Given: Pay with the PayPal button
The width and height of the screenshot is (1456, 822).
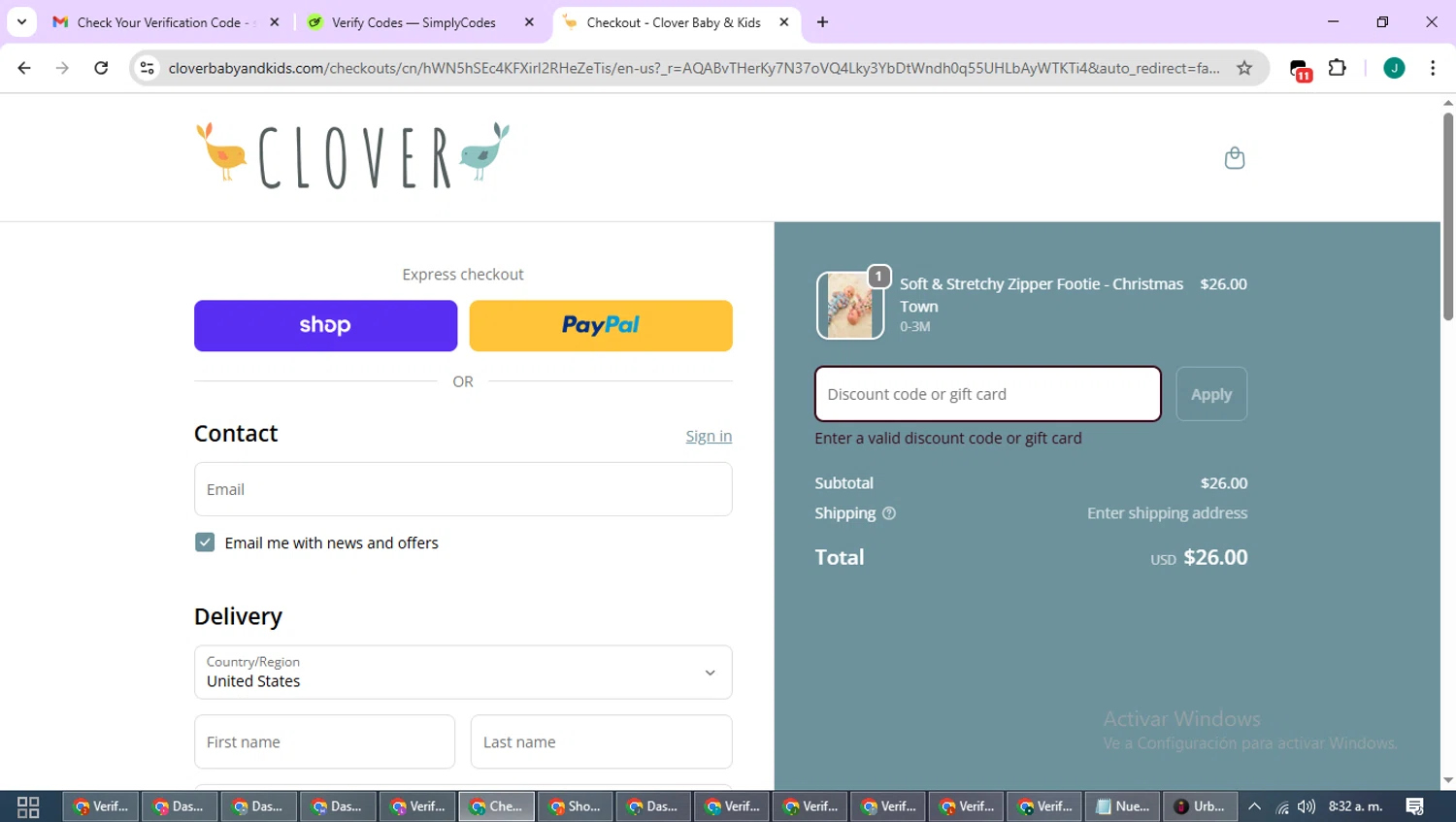Looking at the screenshot, I should click(601, 325).
